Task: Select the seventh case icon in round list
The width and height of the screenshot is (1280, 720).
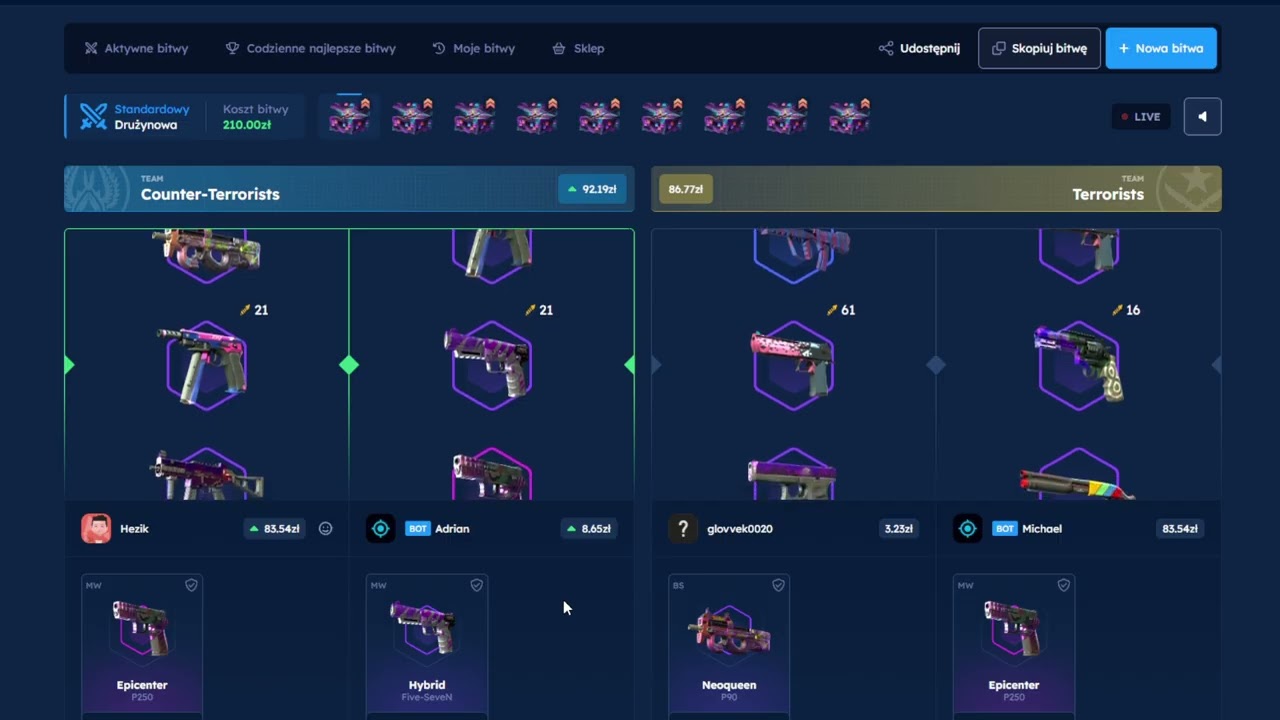Action: tap(724, 116)
